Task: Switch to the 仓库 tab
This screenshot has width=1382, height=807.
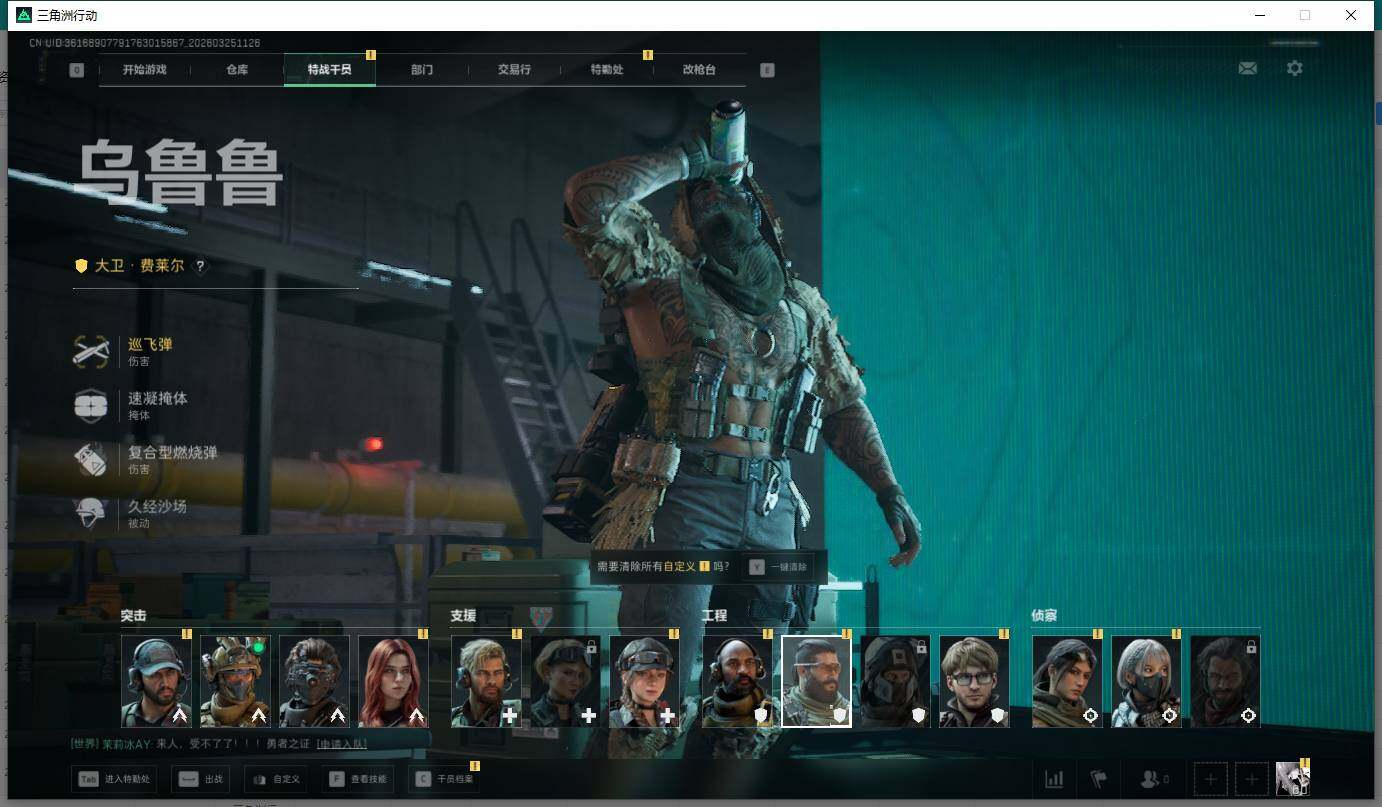Action: pos(237,70)
